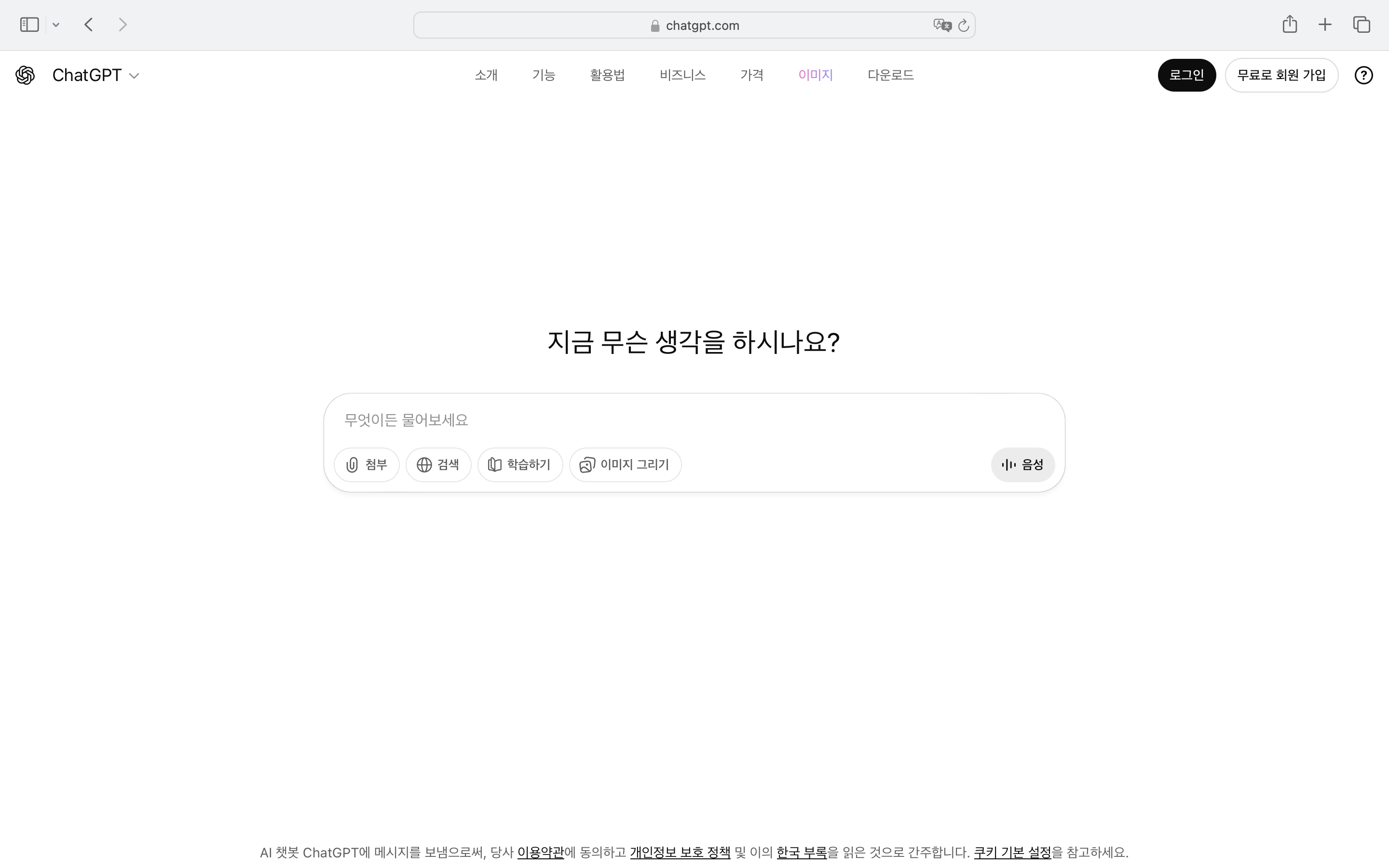Reload the page with refresh icon

pos(964,25)
